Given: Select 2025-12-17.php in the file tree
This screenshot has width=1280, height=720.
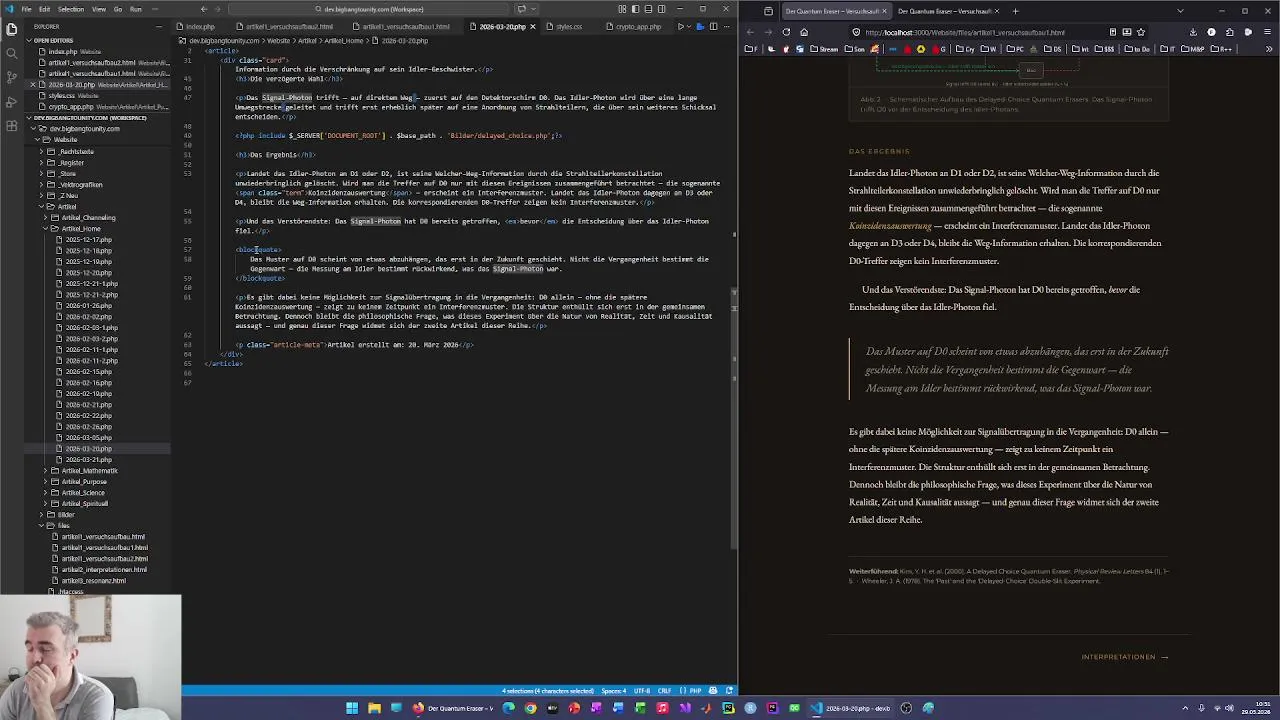Looking at the screenshot, I should [x=89, y=240].
